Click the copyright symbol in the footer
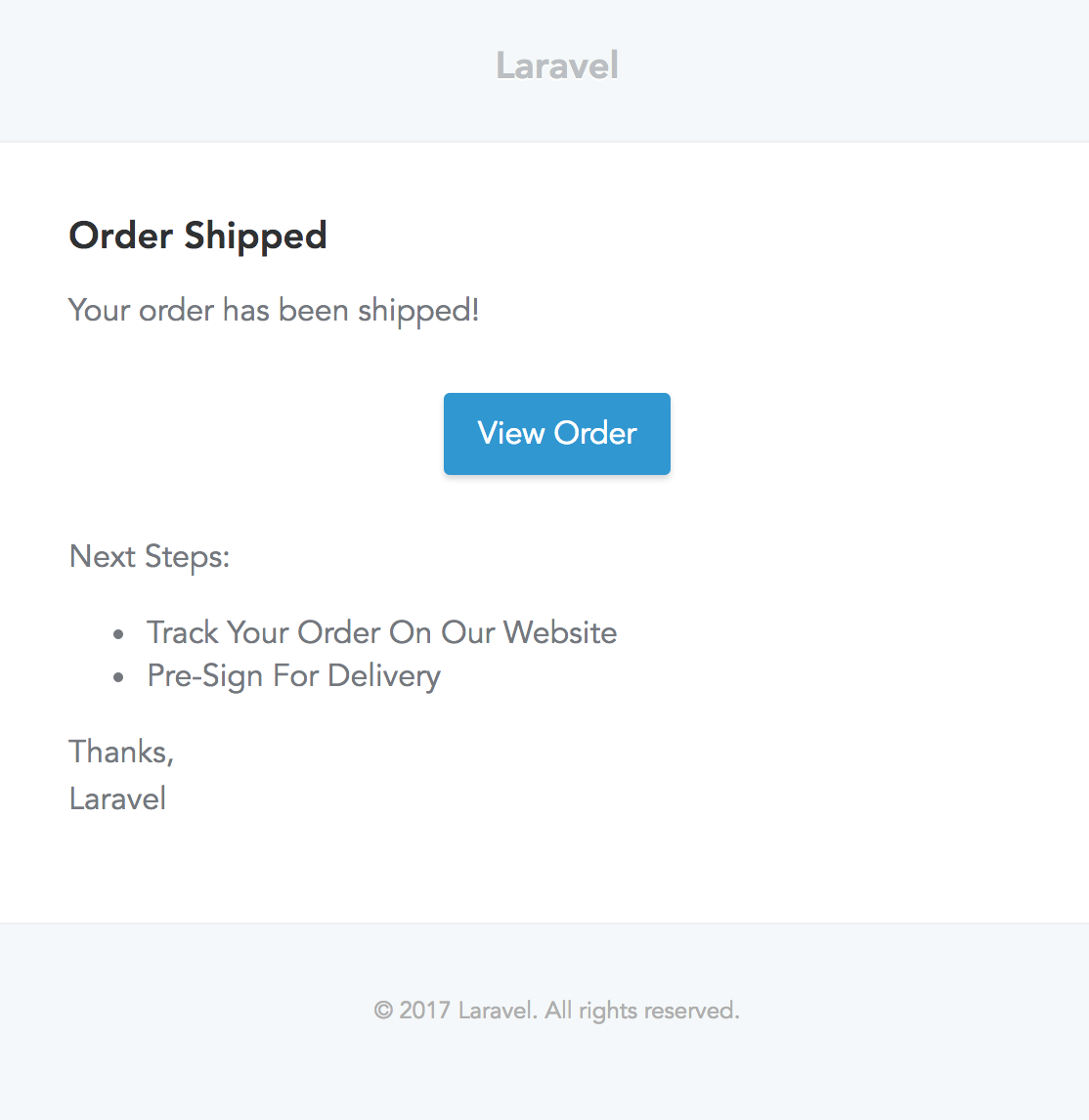 [x=385, y=1010]
